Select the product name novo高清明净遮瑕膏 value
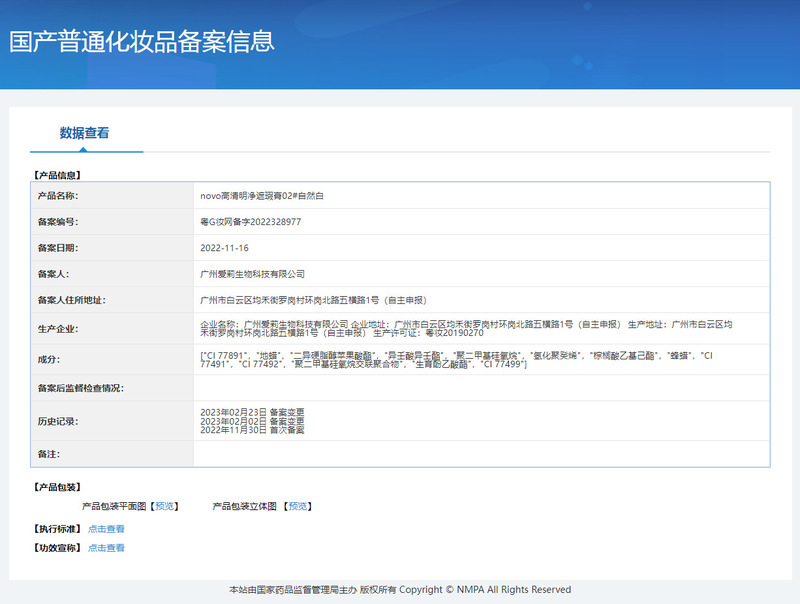Image resolution: width=800 pixels, height=604 pixels. (x=262, y=196)
